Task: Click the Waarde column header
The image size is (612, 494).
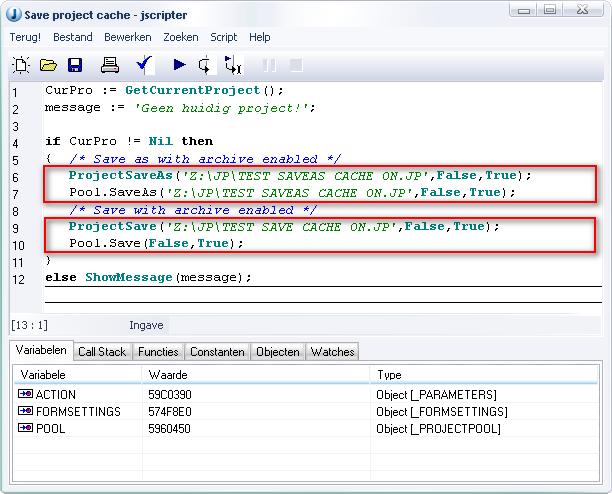Action: point(256,375)
